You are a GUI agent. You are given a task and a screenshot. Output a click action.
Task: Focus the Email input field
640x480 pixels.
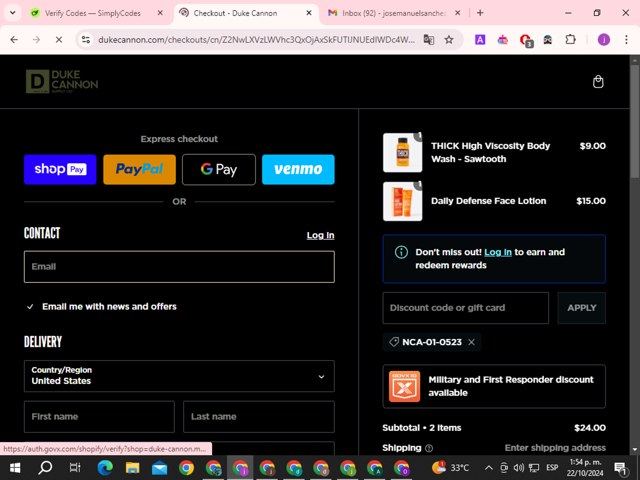pyautogui.click(x=179, y=267)
